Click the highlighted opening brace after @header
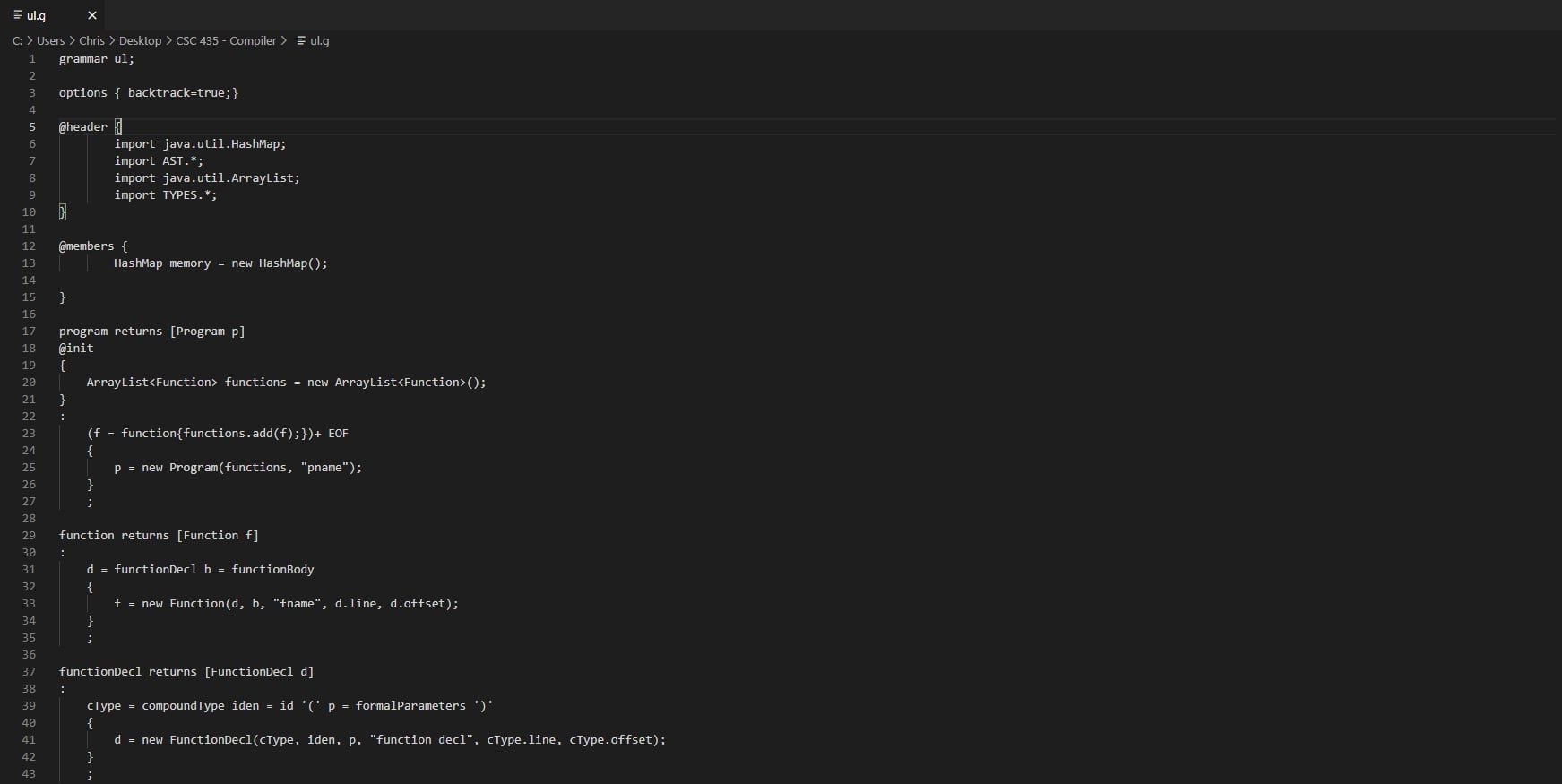This screenshot has width=1562, height=784. tap(118, 127)
